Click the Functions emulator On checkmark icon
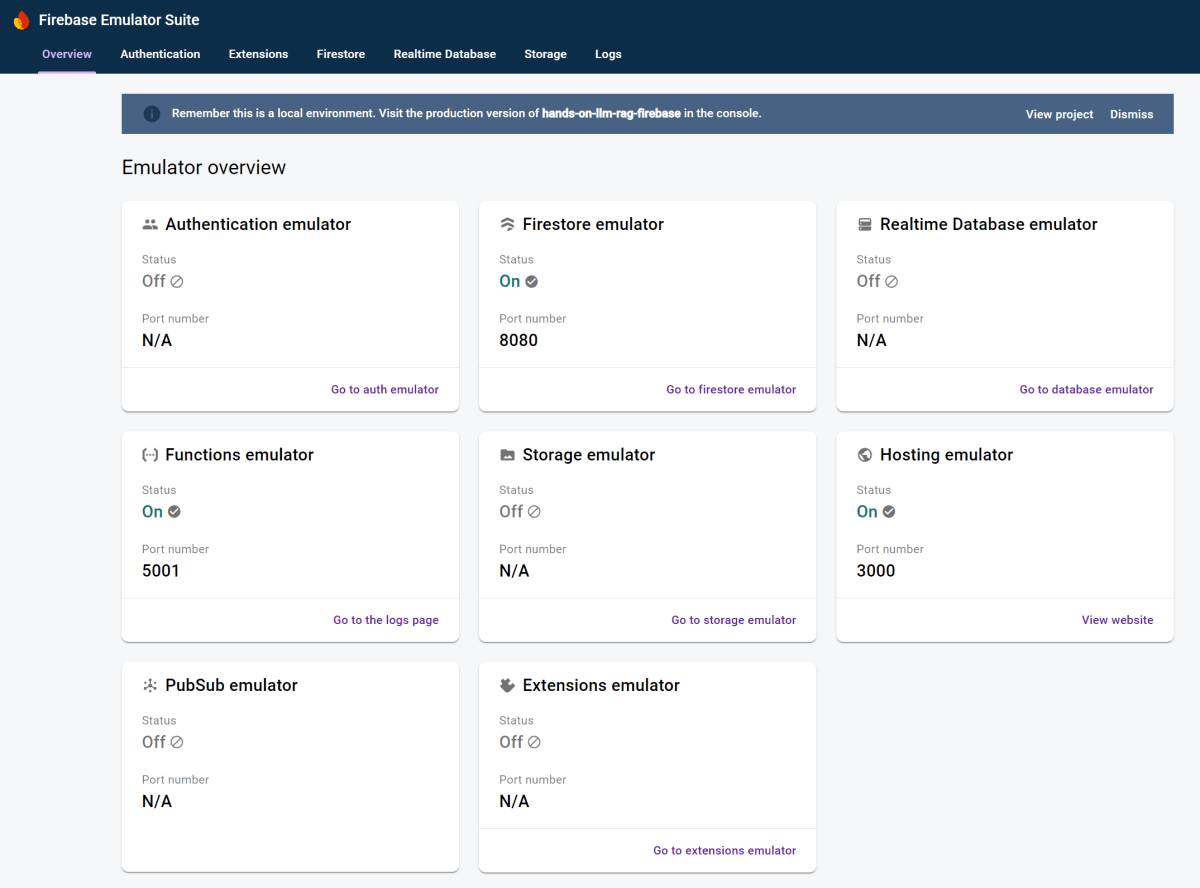The width and height of the screenshot is (1200, 888). (x=174, y=512)
